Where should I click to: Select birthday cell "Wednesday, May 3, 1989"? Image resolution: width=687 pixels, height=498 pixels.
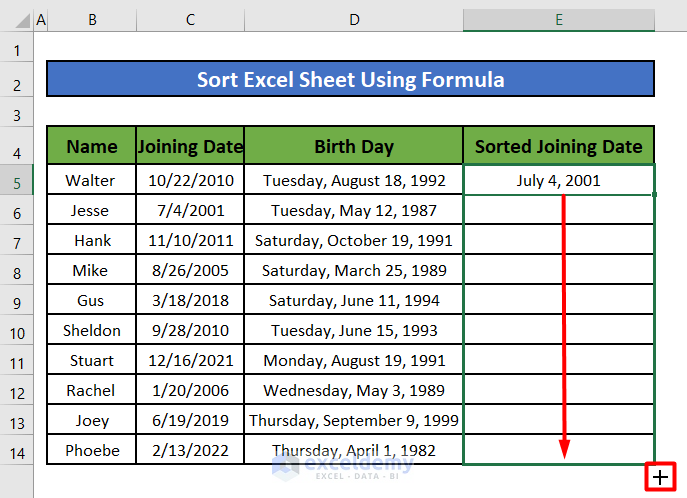[x=354, y=391]
